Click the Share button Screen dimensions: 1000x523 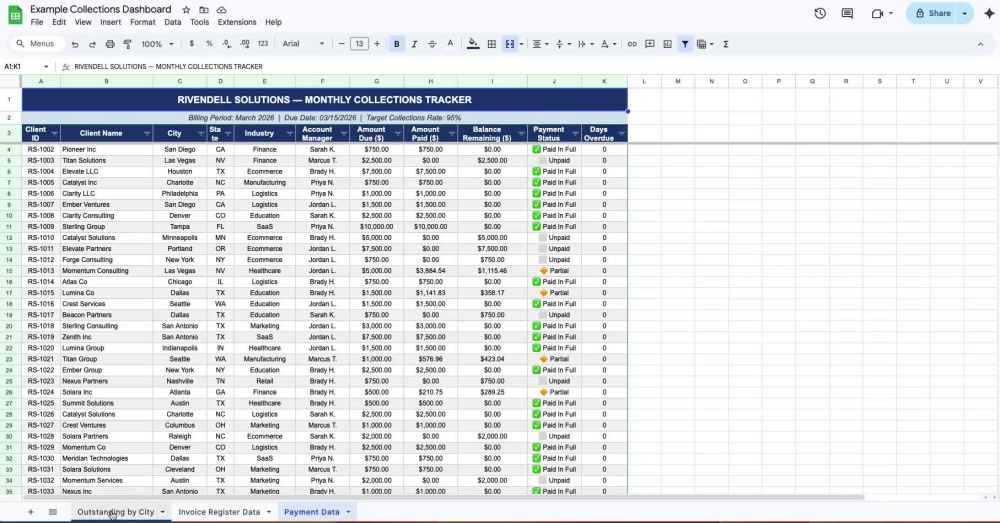933,13
